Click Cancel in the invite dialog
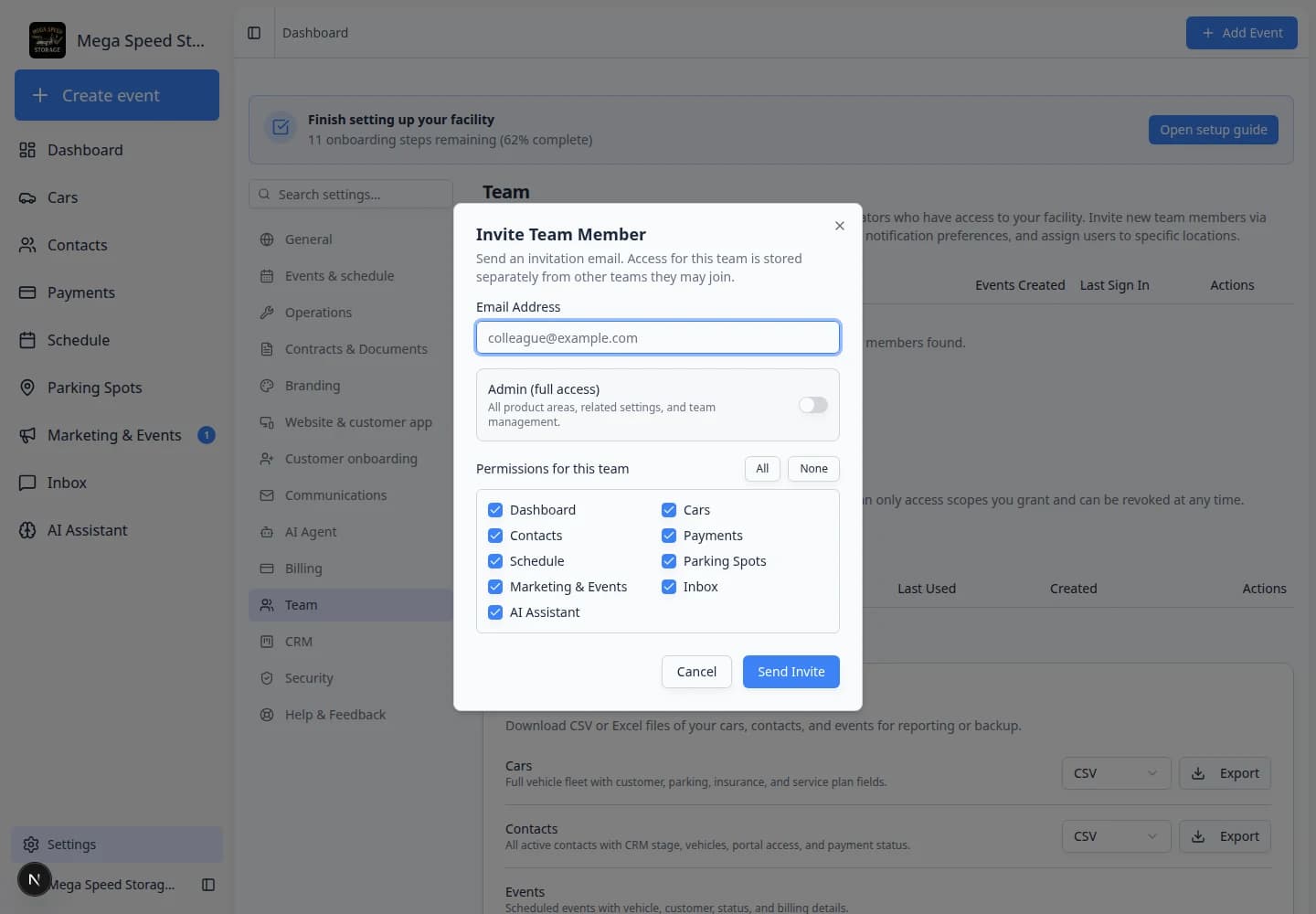Viewport: 1316px width, 914px height. tap(696, 672)
